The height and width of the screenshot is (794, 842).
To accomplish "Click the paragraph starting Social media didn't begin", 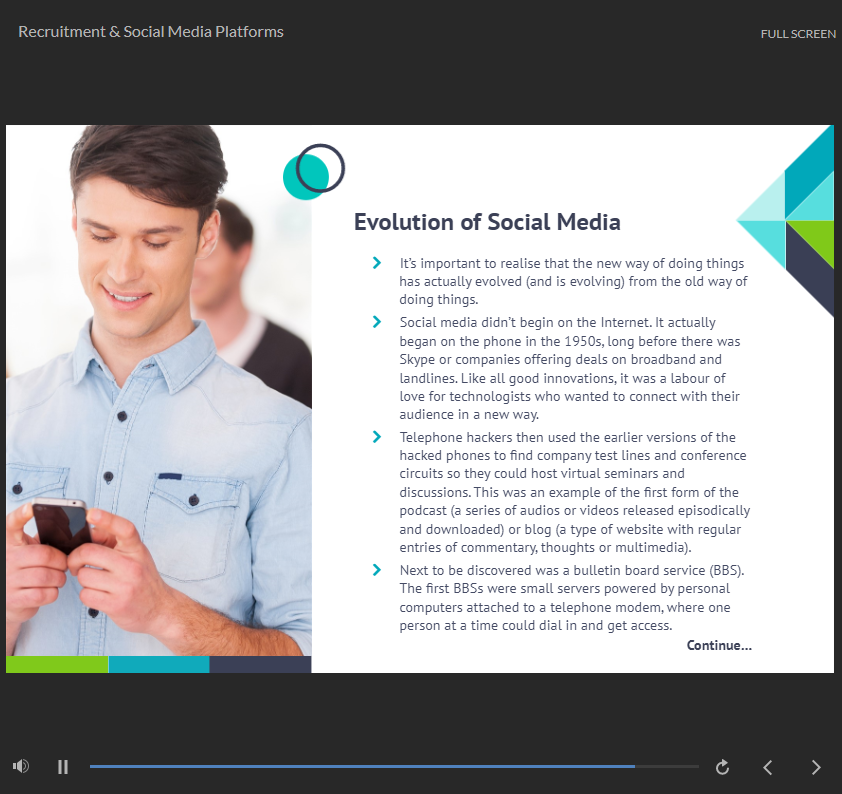I will (x=570, y=368).
